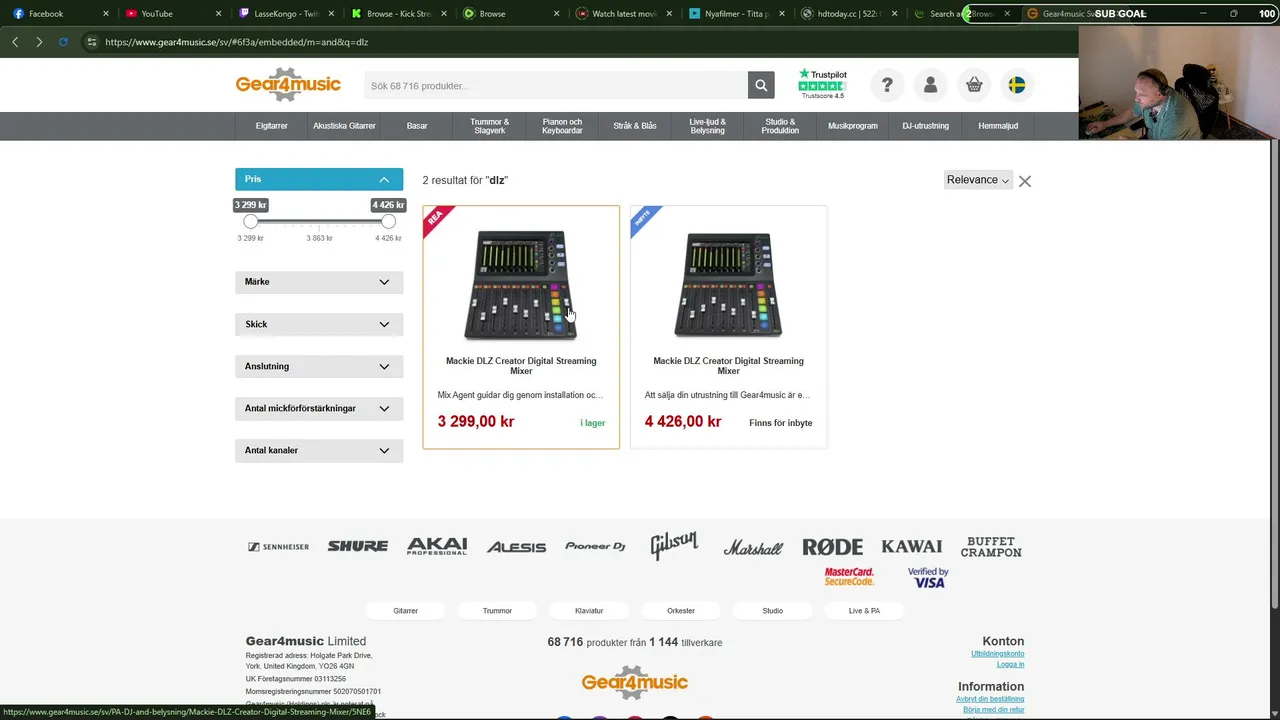
Task: Click the Marshall brand logo
Action: tap(753, 547)
